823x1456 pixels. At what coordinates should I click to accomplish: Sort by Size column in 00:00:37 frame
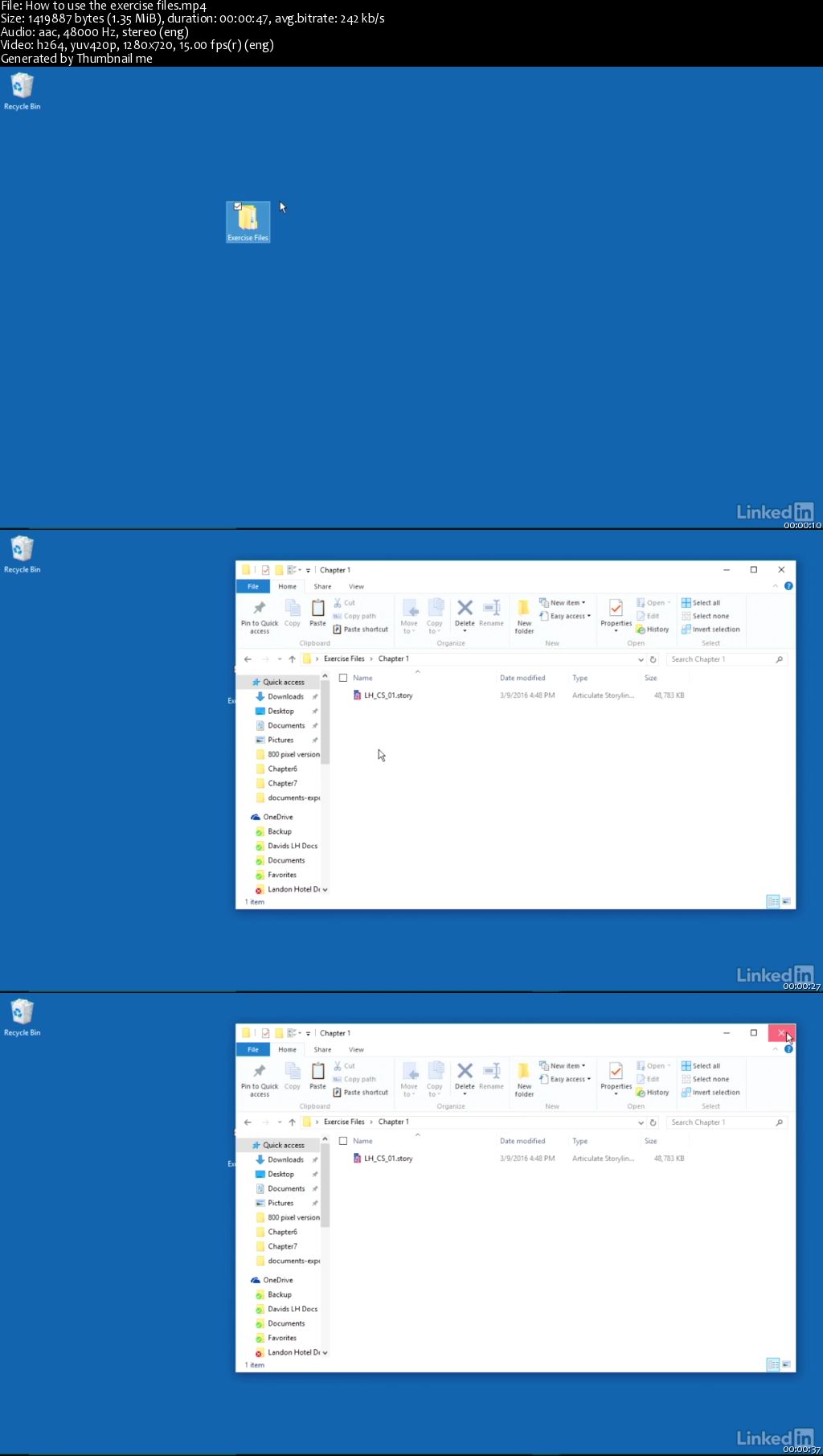(651, 1141)
